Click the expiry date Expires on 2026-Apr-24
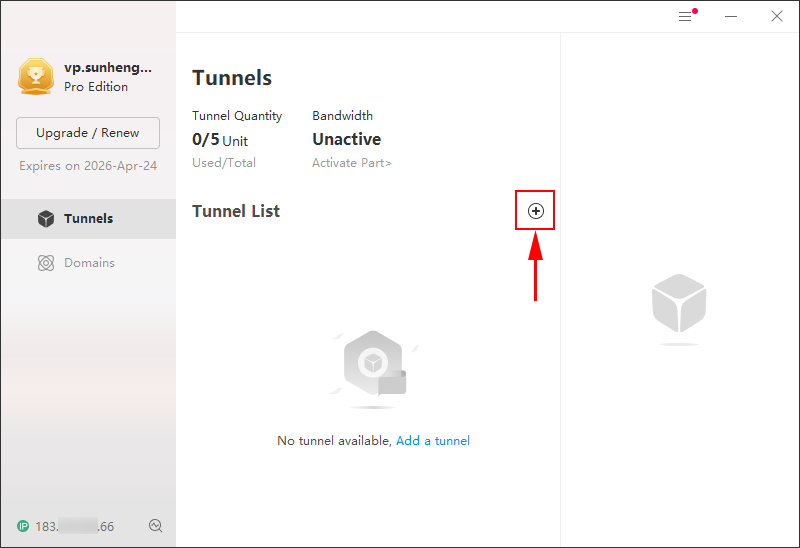The height and width of the screenshot is (548, 800). pos(88,166)
